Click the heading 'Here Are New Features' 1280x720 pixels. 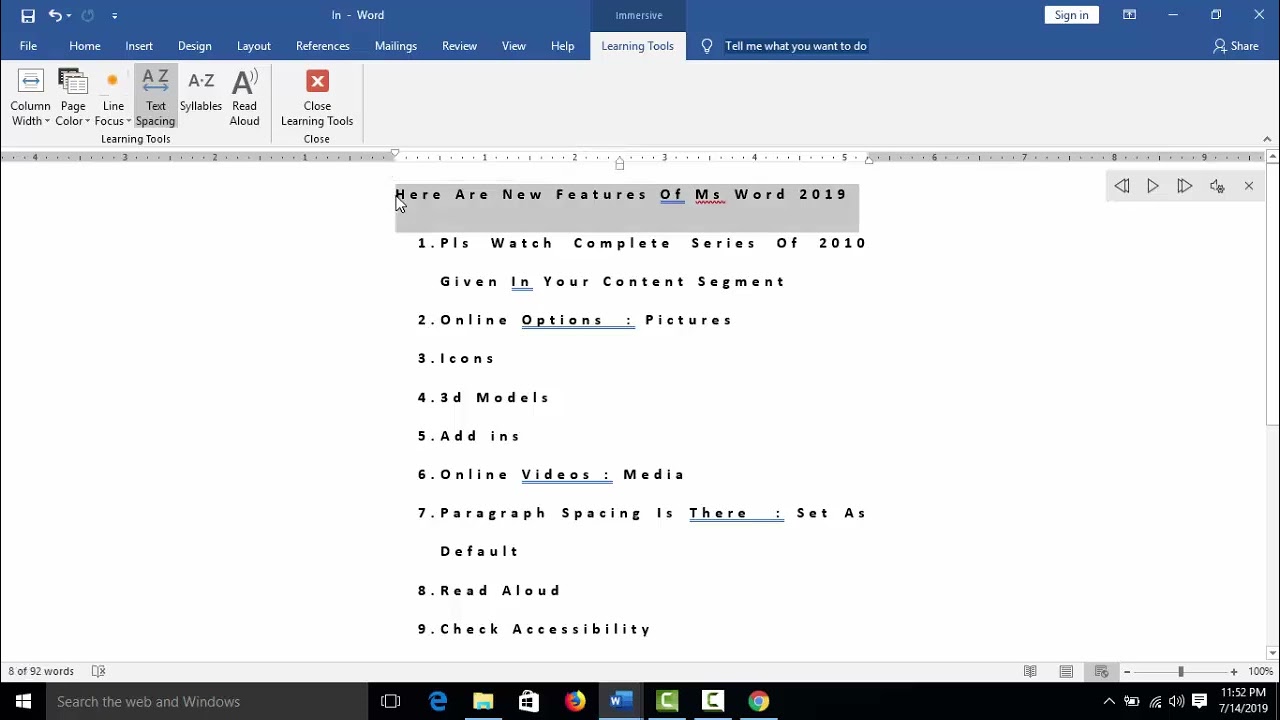pos(521,194)
